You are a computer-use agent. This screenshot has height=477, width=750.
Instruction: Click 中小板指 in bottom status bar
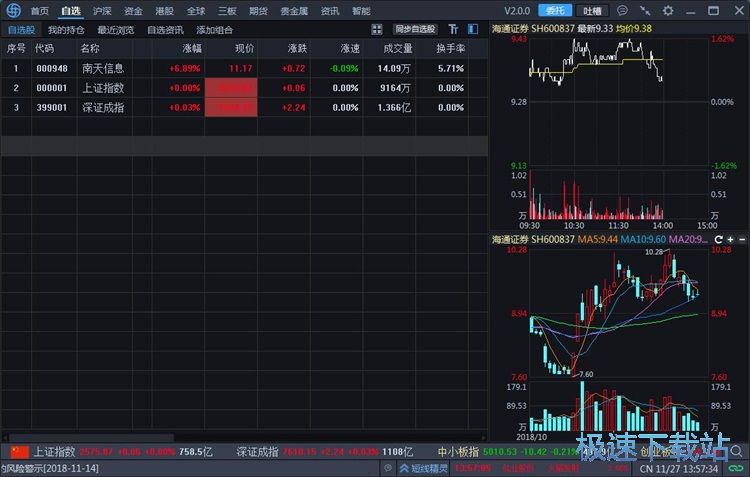[x=458, y=451]
